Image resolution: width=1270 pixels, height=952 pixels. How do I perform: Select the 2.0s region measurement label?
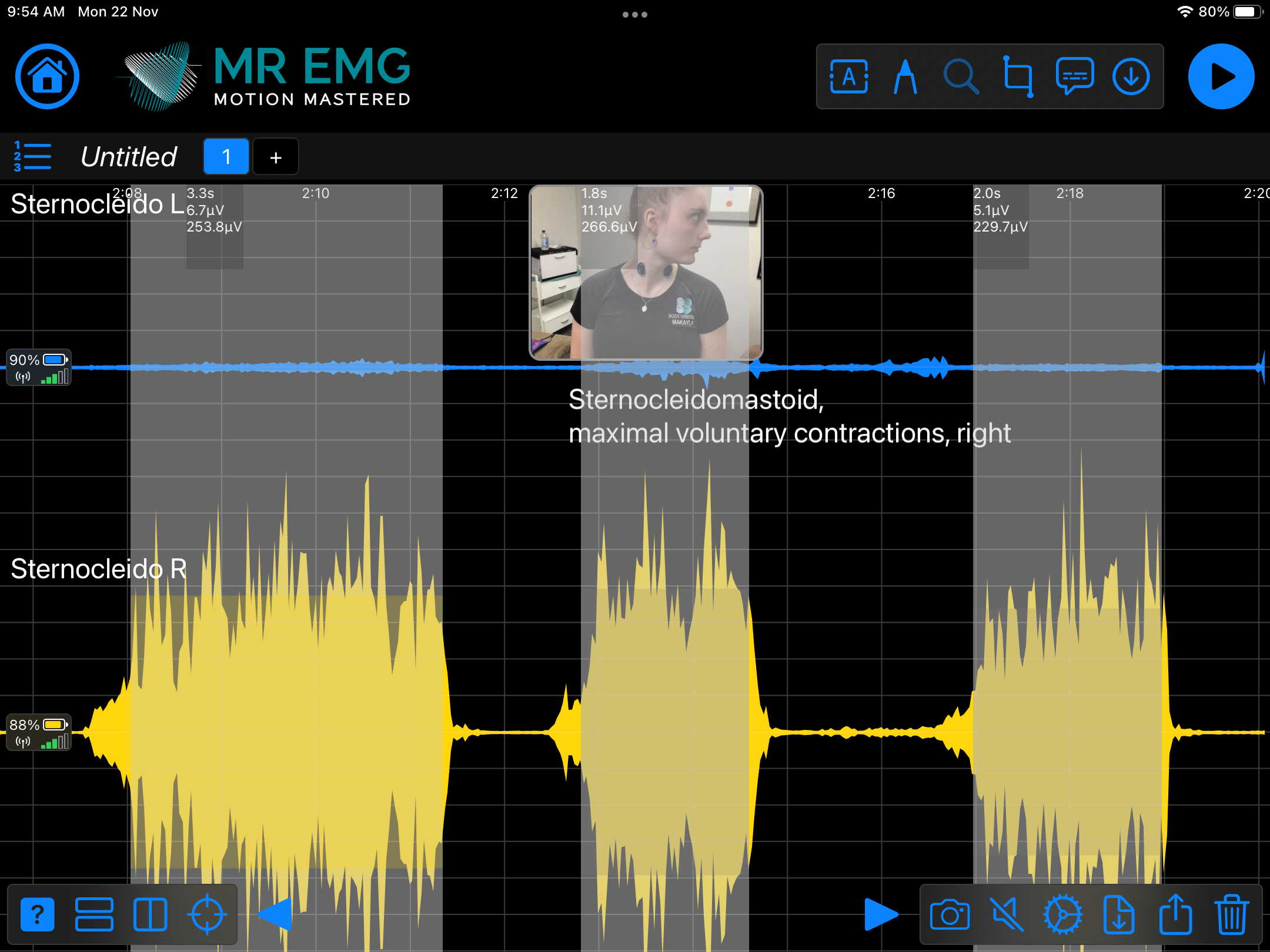(x=987, y=193)
